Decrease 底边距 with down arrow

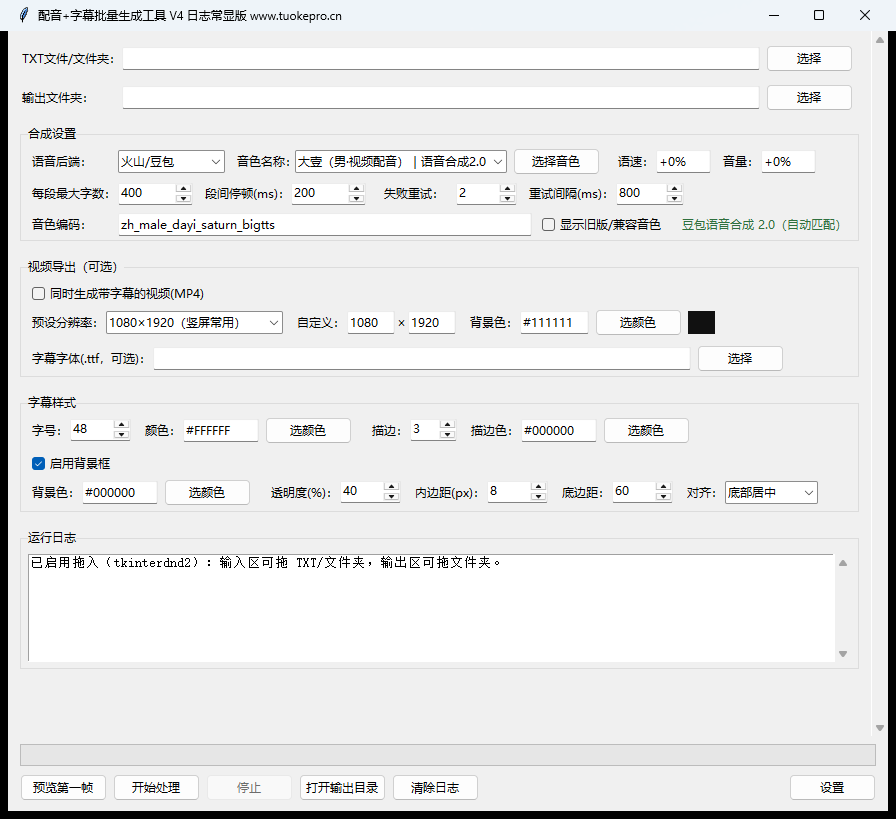tap(663, 497)
